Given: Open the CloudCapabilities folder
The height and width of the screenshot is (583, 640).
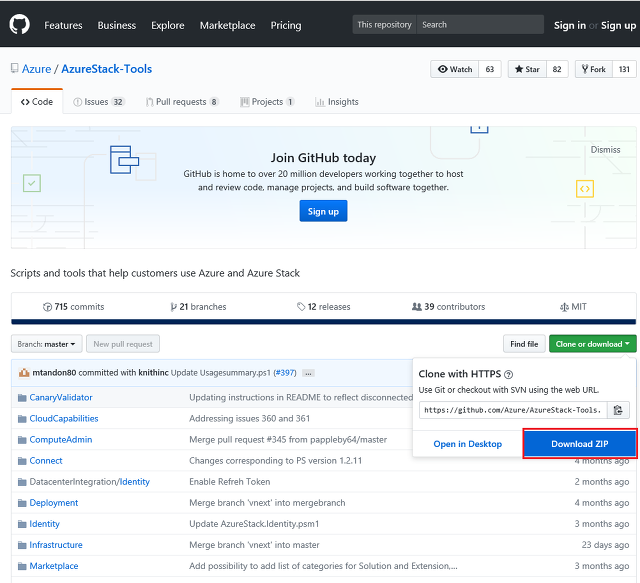Looking at the screenshot, I should click(x=64, y=419).
